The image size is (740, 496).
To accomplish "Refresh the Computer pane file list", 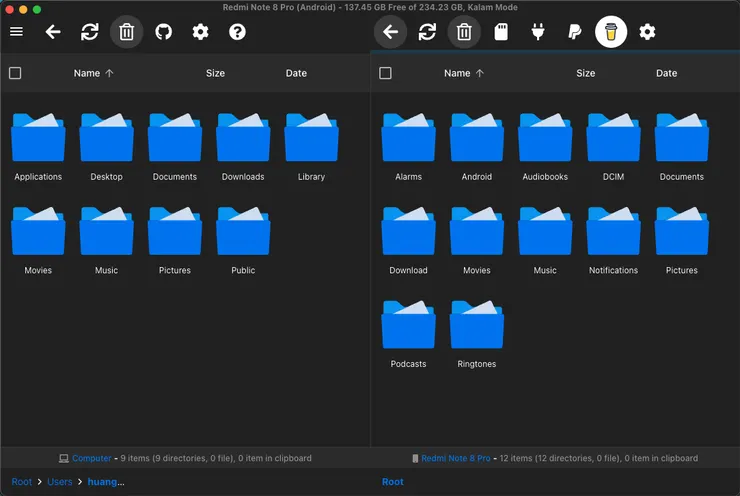I will (x=90, y=32).
